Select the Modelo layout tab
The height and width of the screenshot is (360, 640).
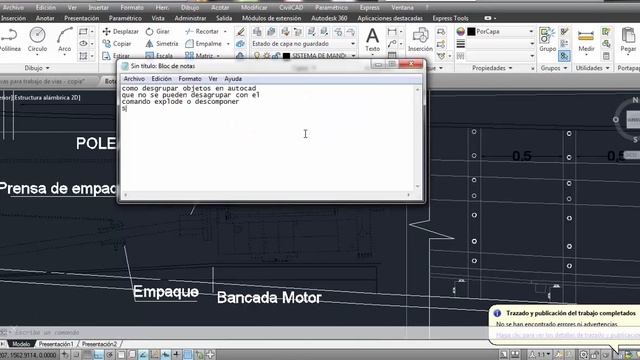21,344
